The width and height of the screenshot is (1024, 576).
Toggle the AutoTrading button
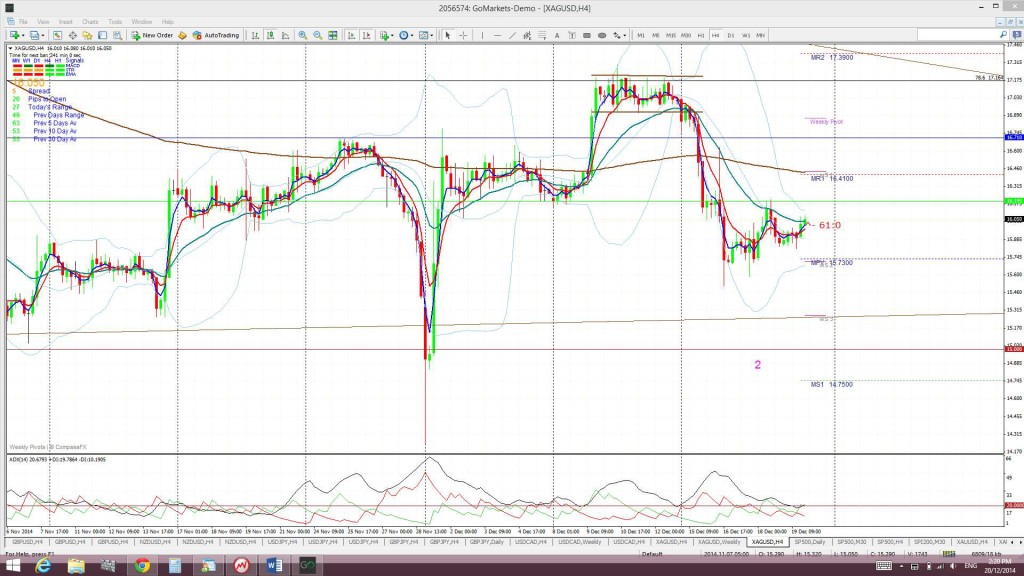(216, 35)
